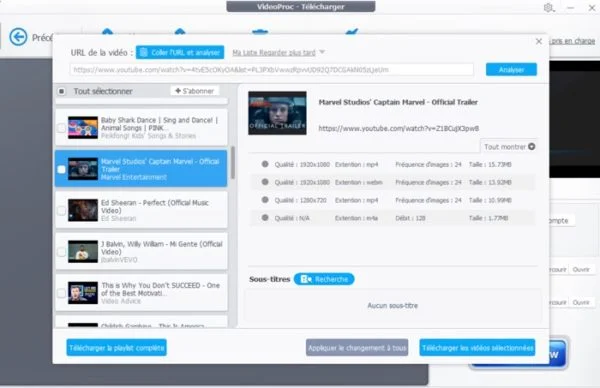Check the J Balvin Mi Gente checkbox

tap(61, 252)
